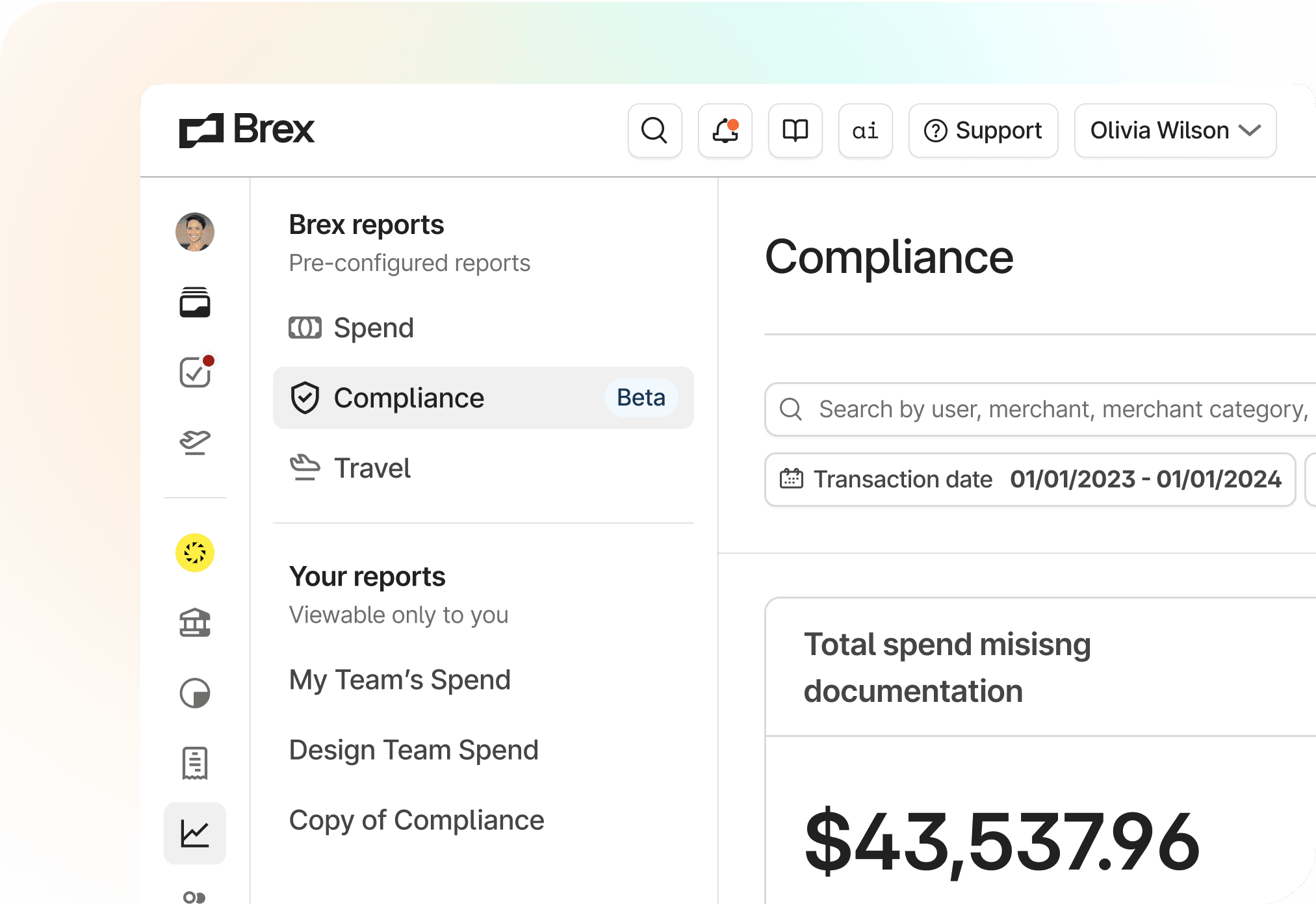This screenshot has width=1316, height=904.
Task: Select the travel airplane icon in sidebar
Action: pyautogui.click(x=194, y=443)
